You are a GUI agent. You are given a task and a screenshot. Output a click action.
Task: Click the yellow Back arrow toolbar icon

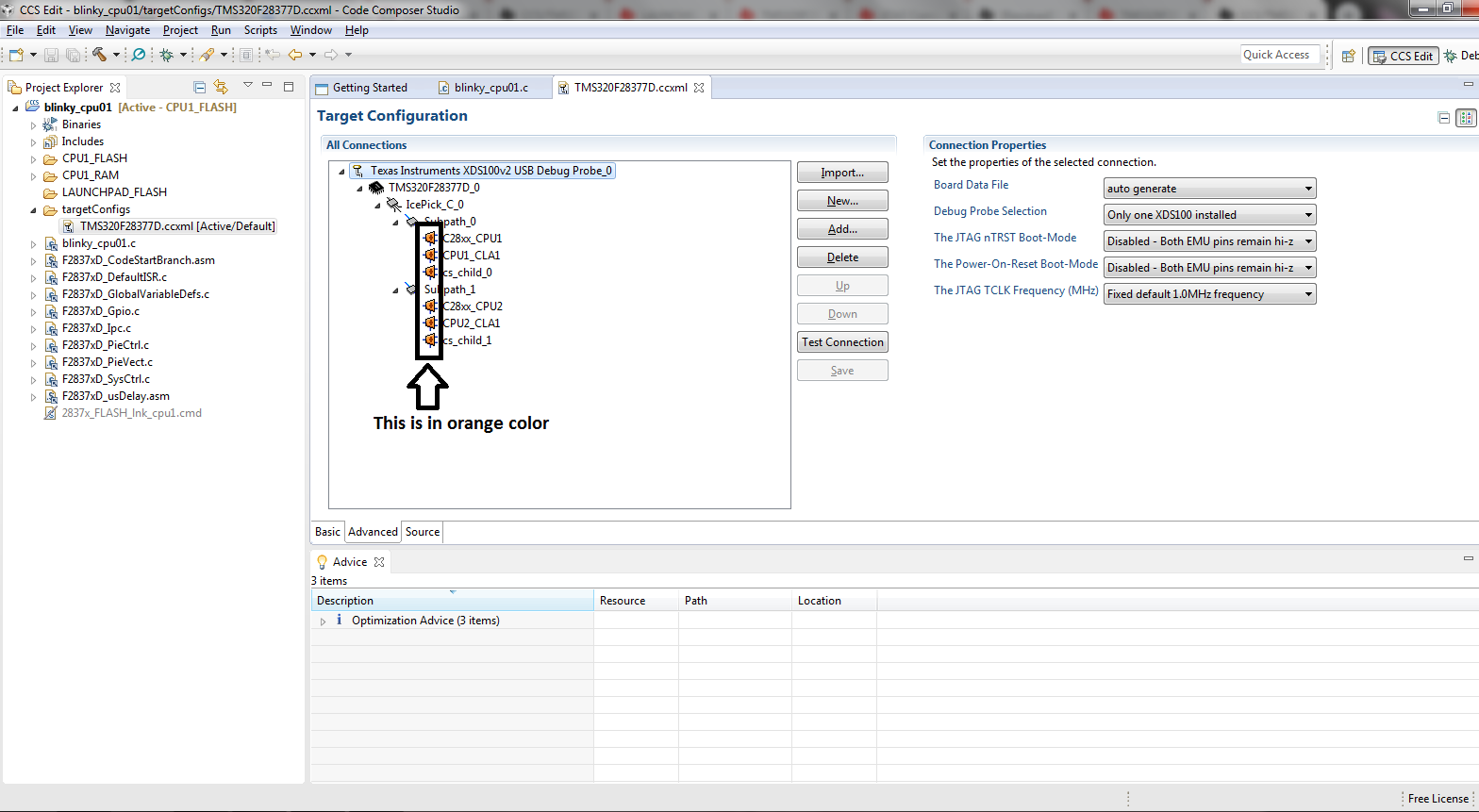pos(295,55)
